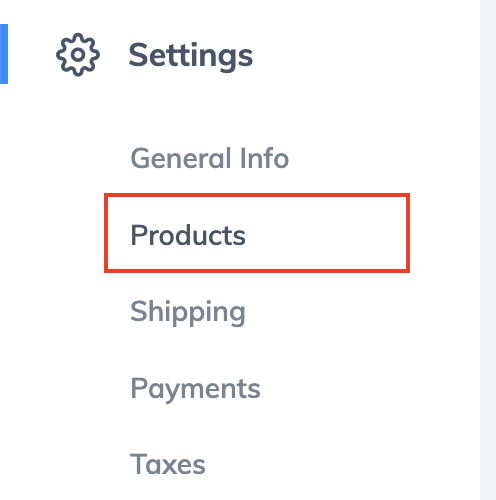Open the Settings section heading
The image size is (496, 500).
[x=191, y=55]
